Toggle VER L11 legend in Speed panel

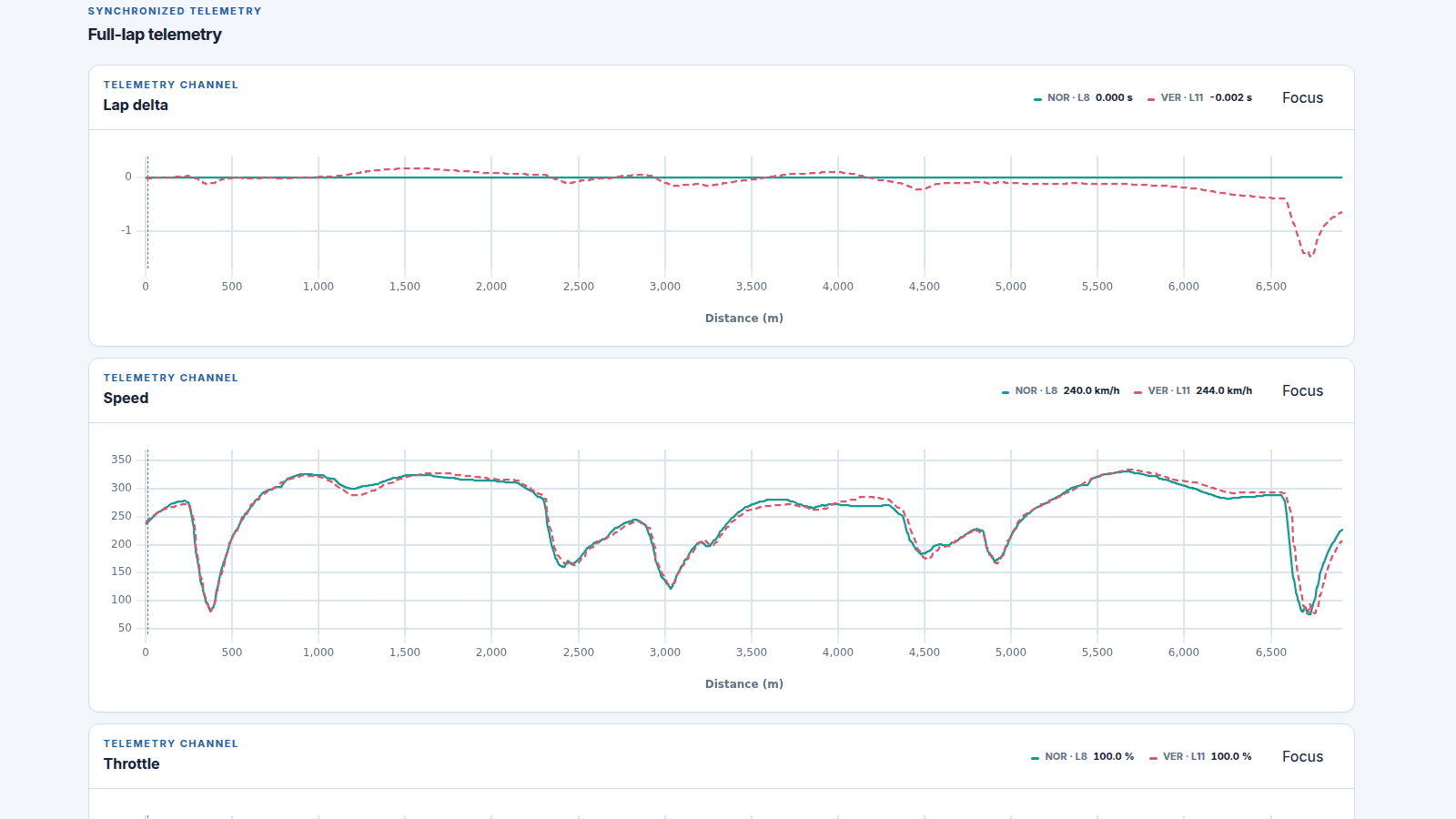point(1193,390)
